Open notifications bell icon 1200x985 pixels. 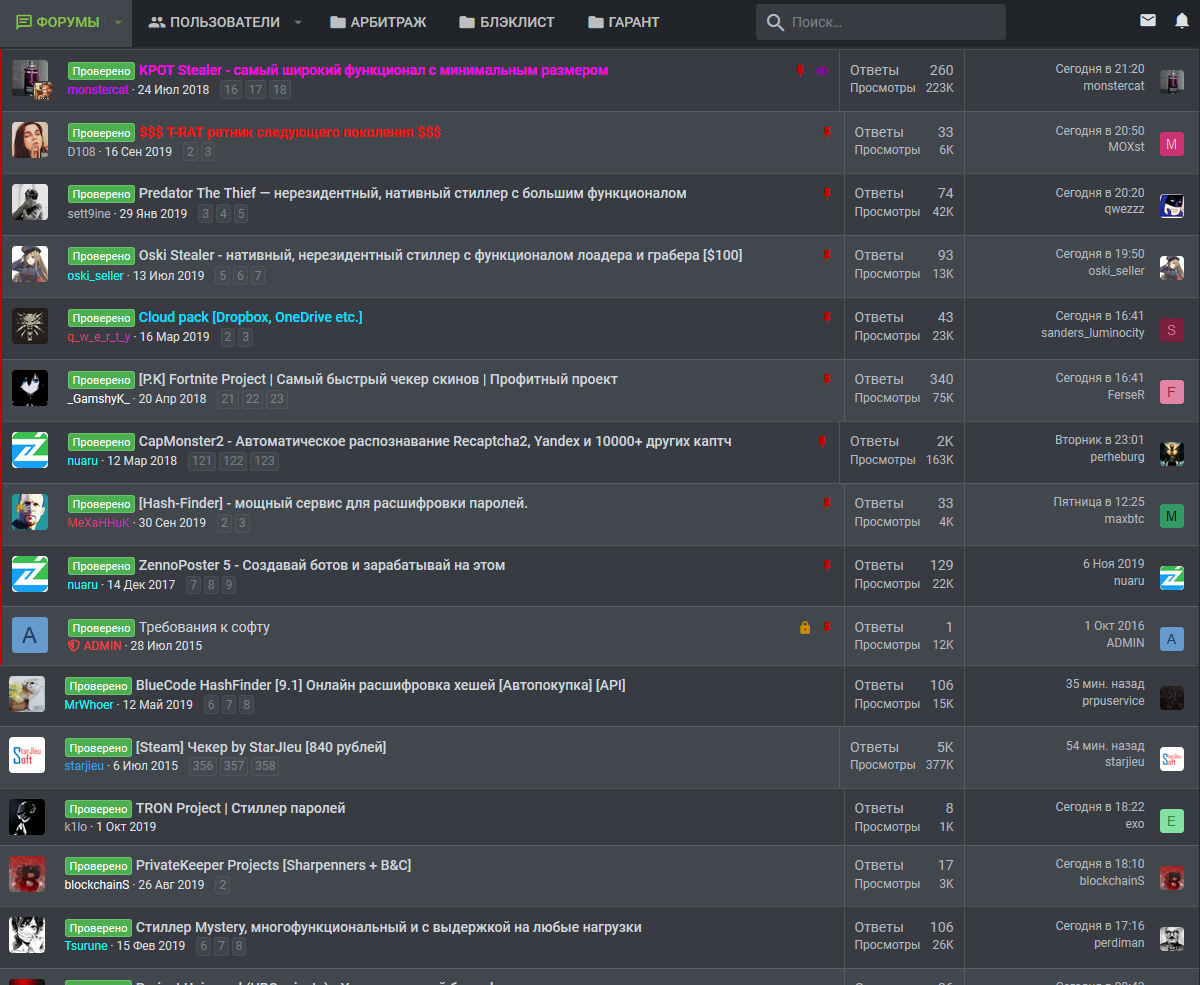pos(1182,21)
